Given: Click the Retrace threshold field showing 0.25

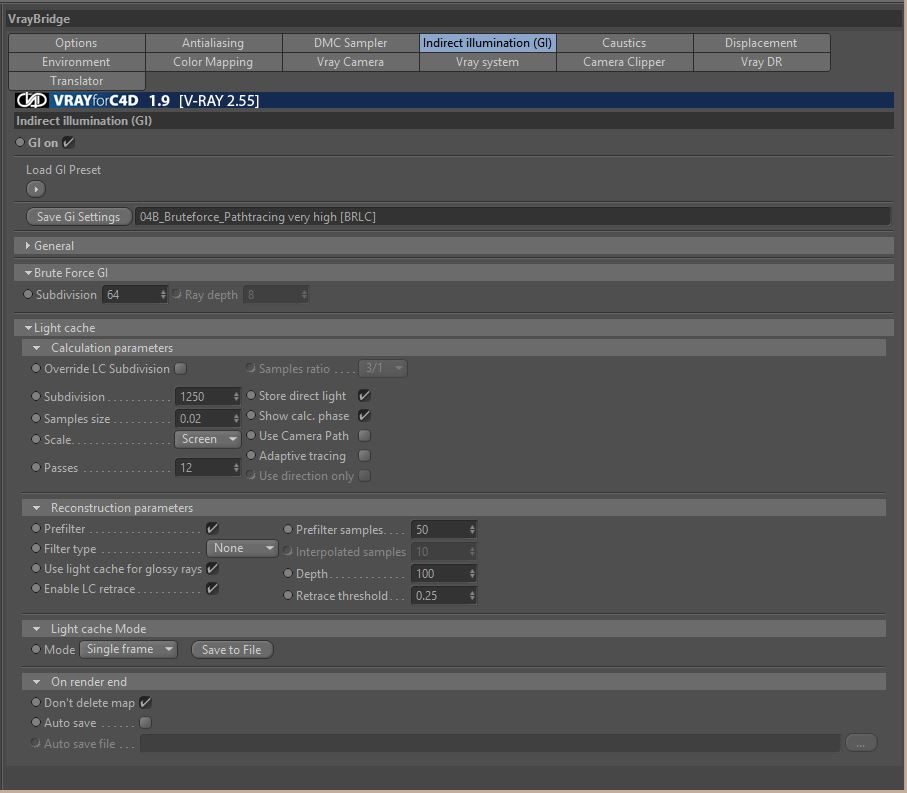Looking at the screenshot, I should [444, 595].
